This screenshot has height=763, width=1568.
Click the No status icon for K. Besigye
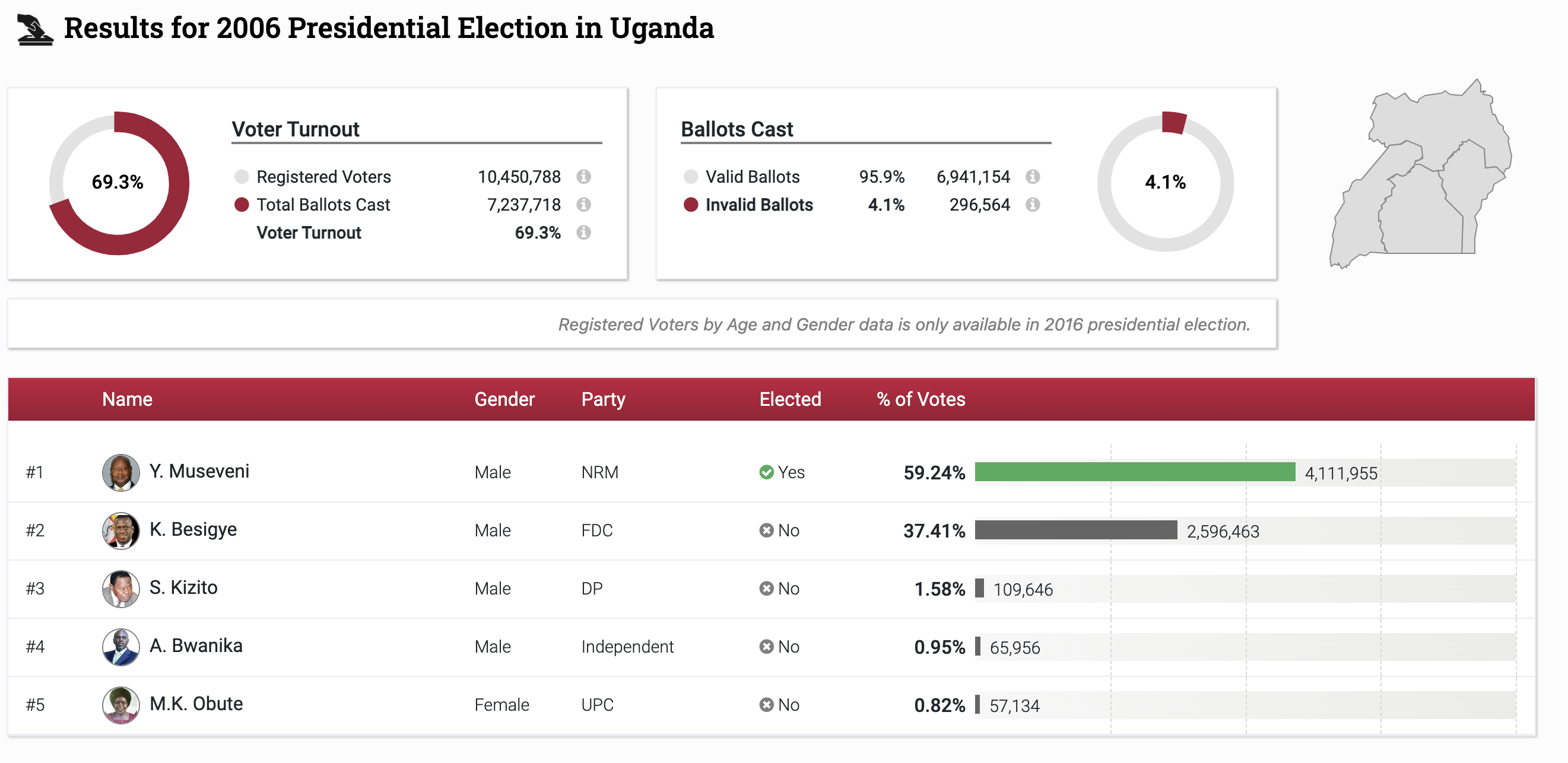(x=765, y=530)
